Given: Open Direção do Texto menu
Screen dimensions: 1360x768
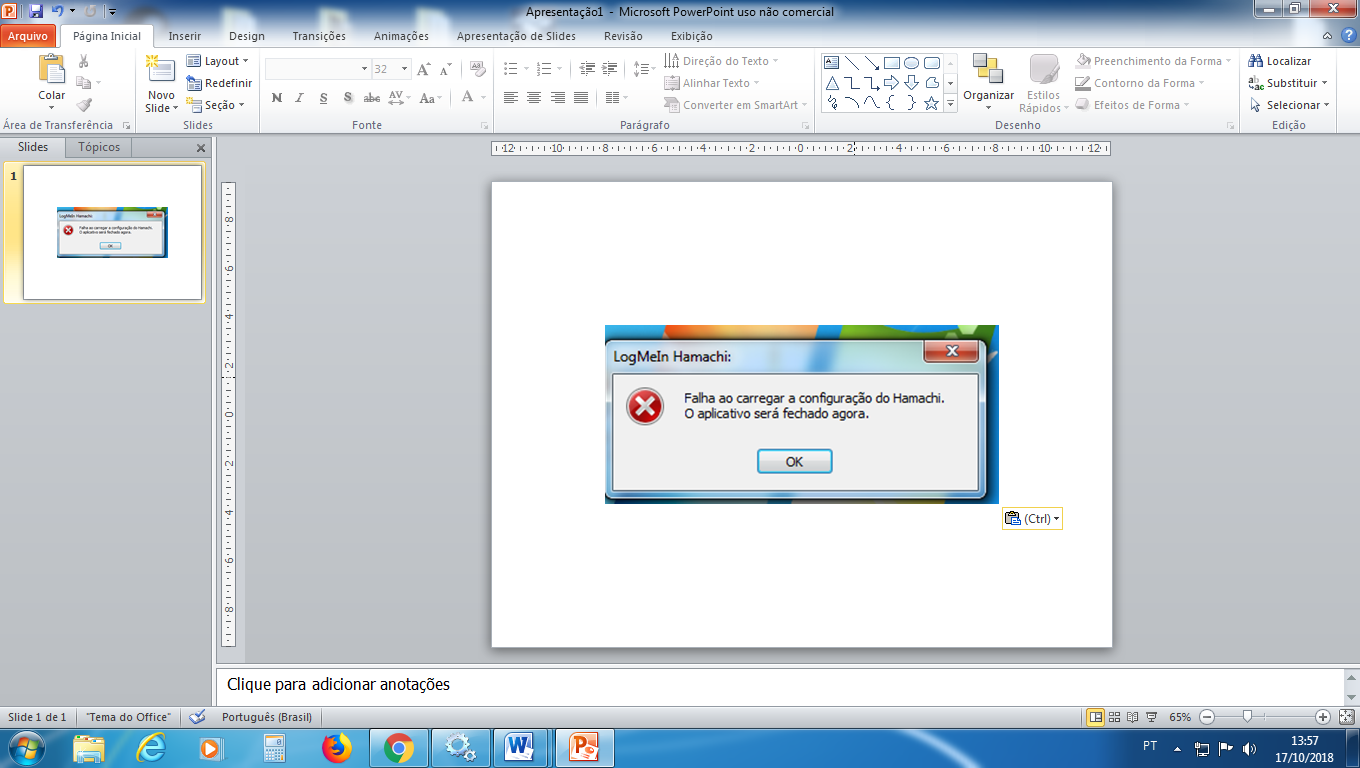Looking at the screenshot, I should tap(722, 61).
